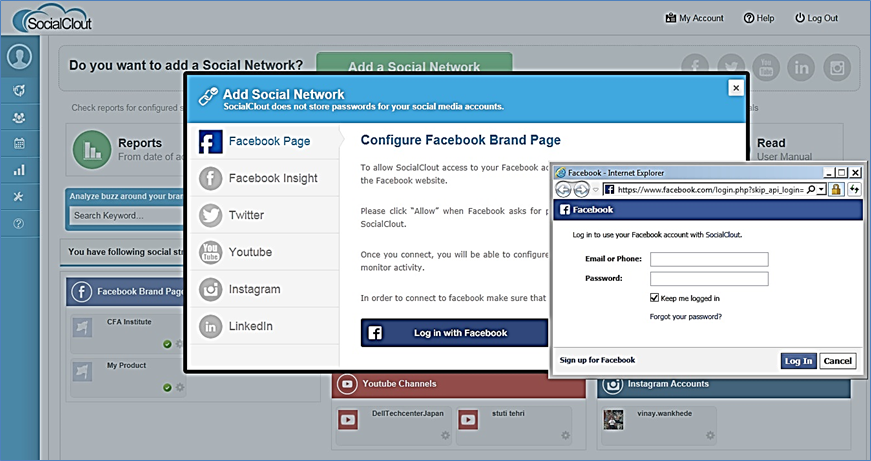Click the top-right Facebook circle icon
Screen dimensions: 871x461
pos(695,67)
